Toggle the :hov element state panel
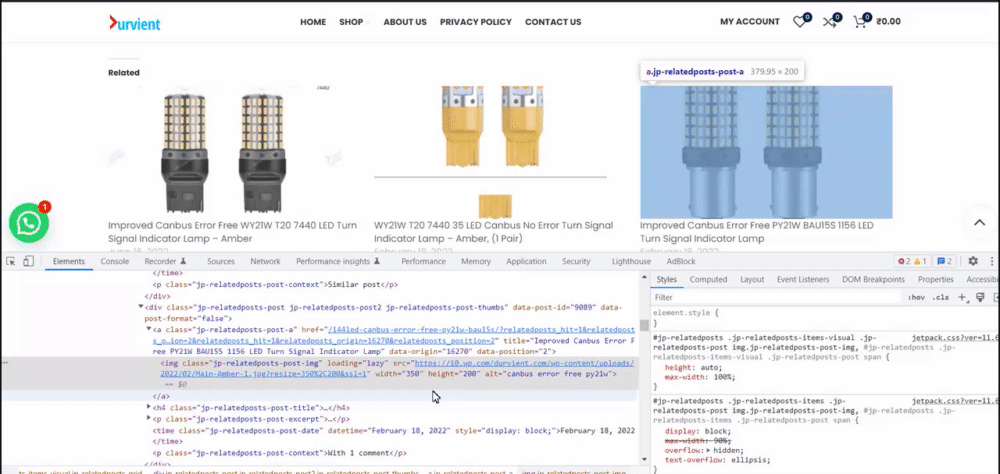Screen dimensions: 1000x474 click(916, 297)
